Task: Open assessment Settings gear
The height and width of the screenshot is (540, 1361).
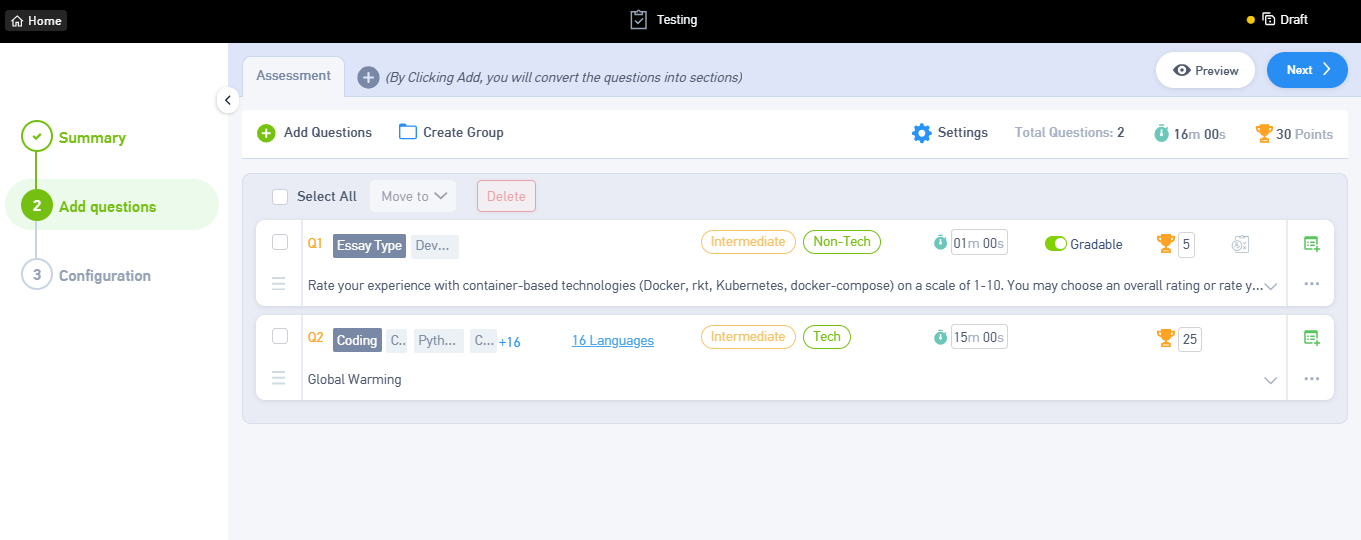Action: pyautogui.click(x=921, y=133)
